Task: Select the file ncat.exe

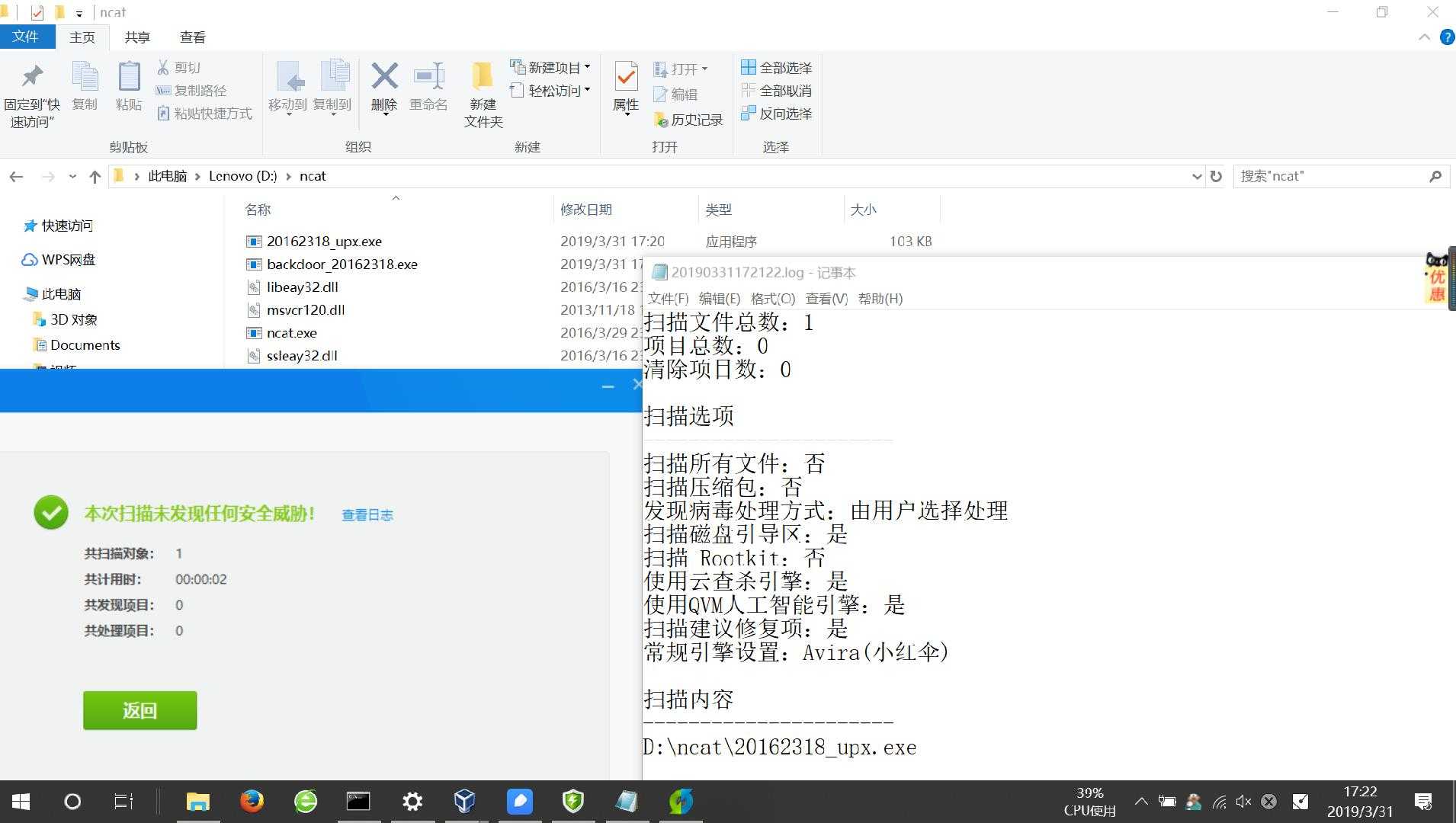Action: point(291,333)
